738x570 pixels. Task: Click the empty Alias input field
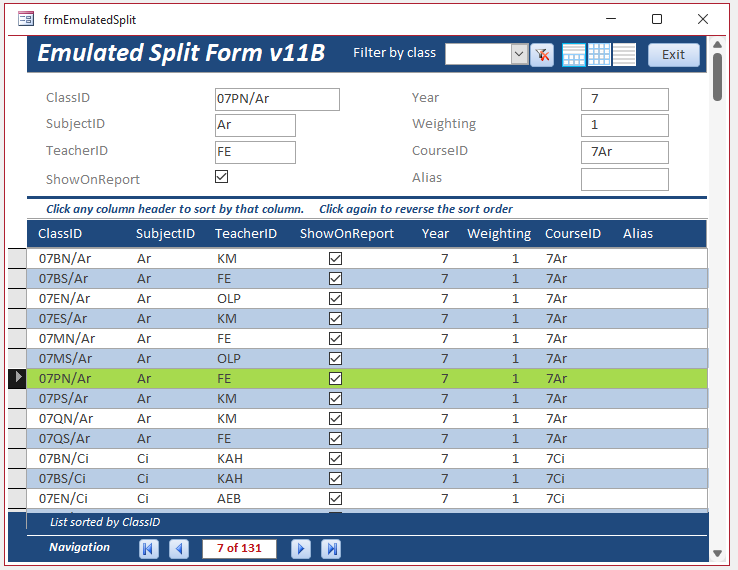coord(625,179)
